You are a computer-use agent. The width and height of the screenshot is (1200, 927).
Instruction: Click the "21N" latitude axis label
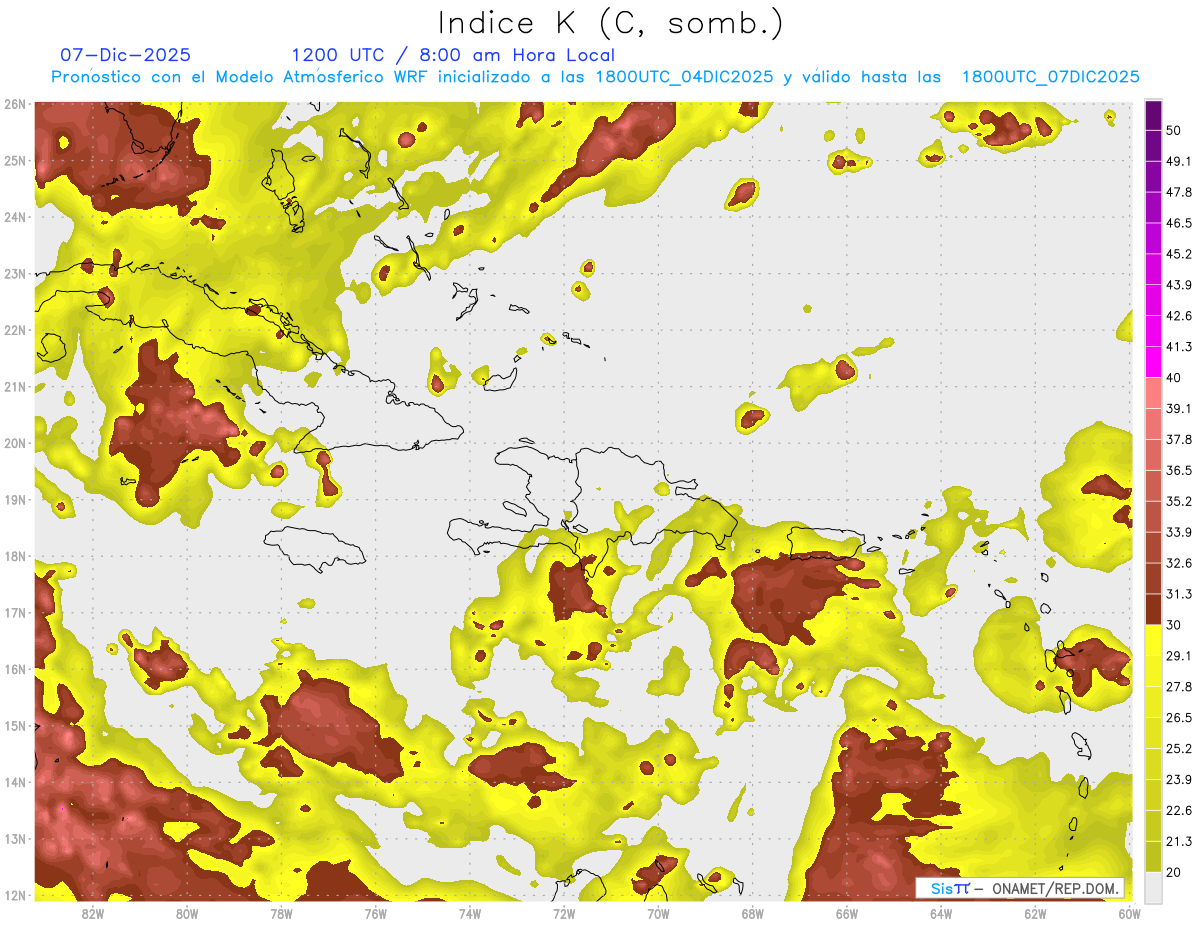pyautogui.click(x=15, y=386)
